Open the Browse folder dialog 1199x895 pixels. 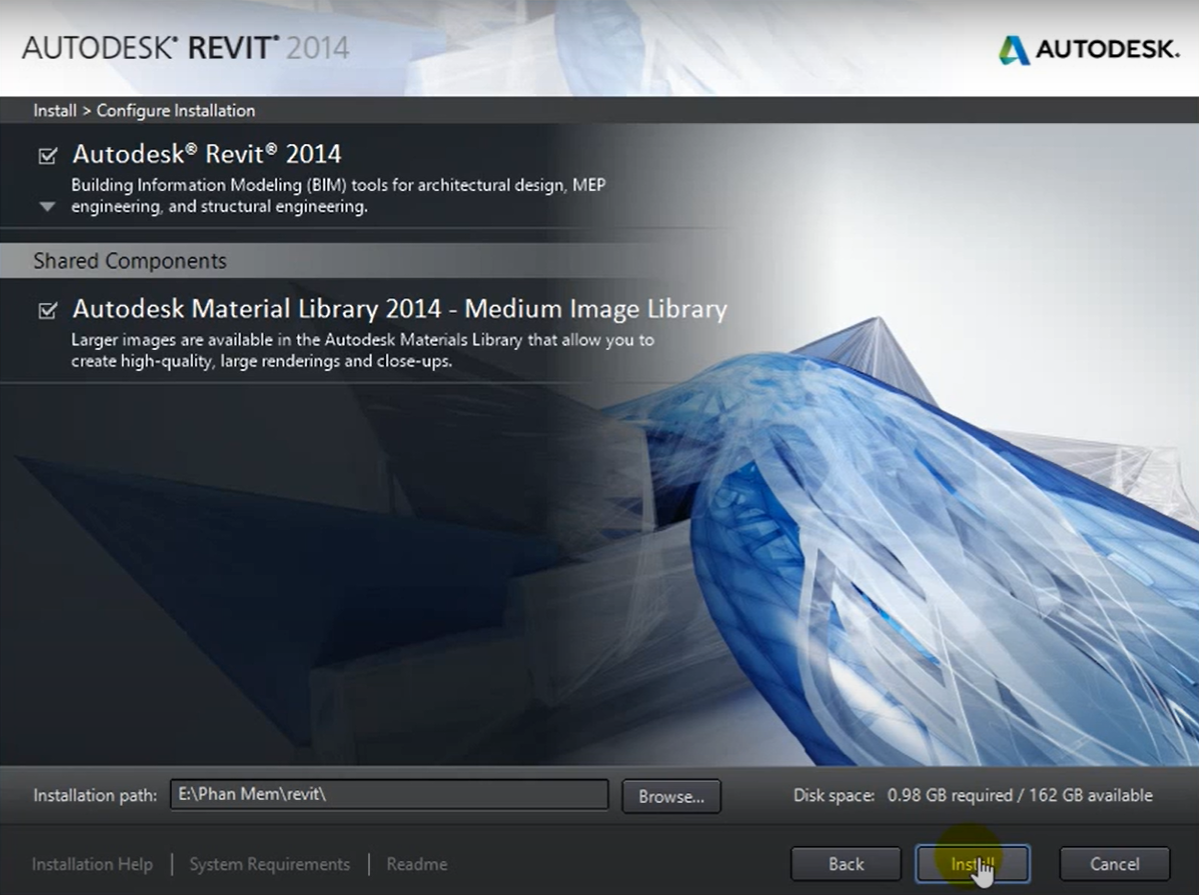click(671, 796)
